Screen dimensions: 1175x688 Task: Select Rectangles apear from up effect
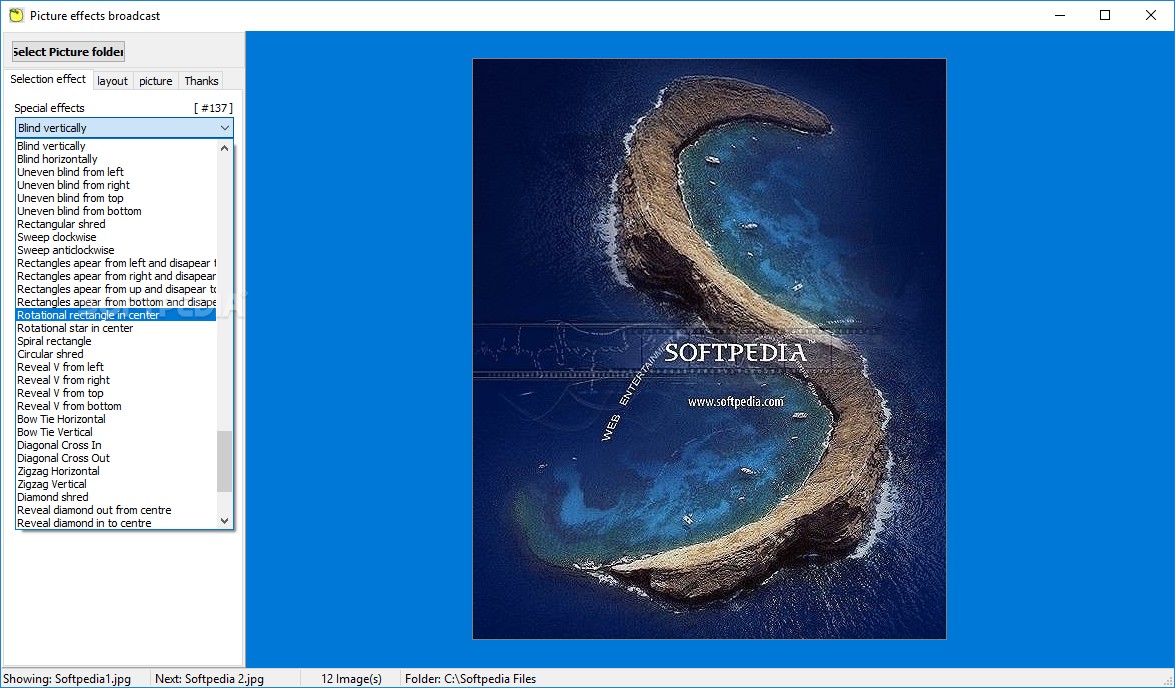(x=116, y=289)
